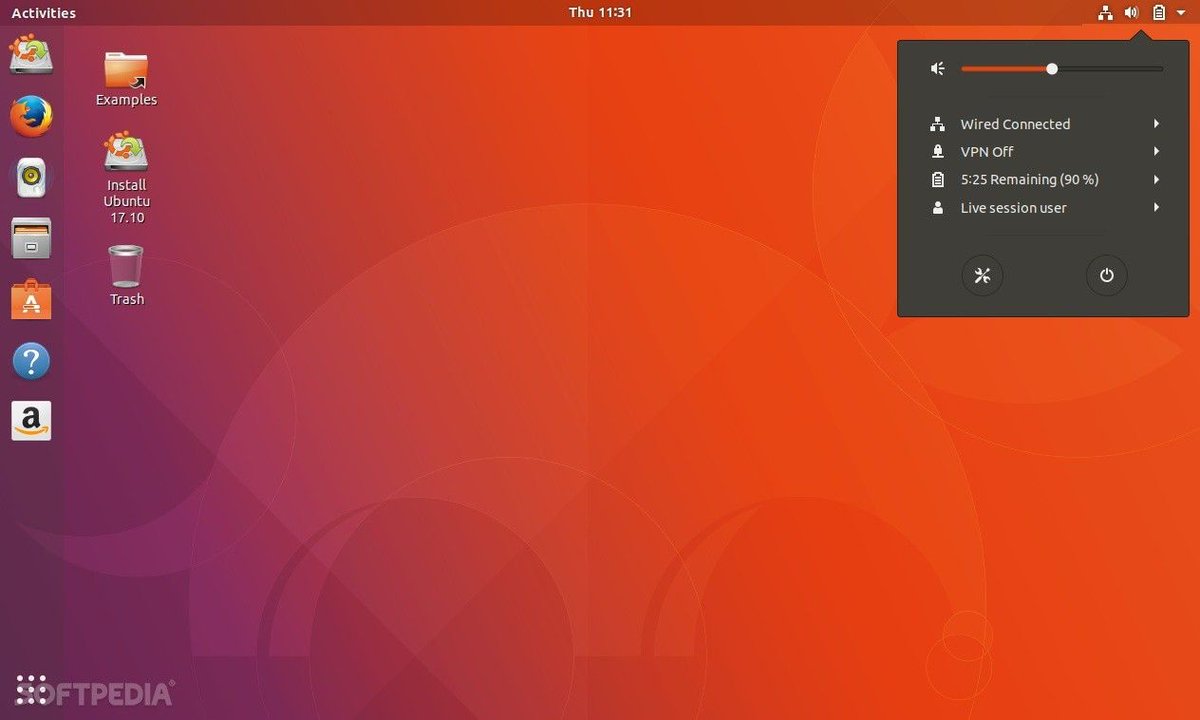This screenshot has height=720, width=1200.
Task: Click the wired network icon in menu
Action: tap(937, 124)
